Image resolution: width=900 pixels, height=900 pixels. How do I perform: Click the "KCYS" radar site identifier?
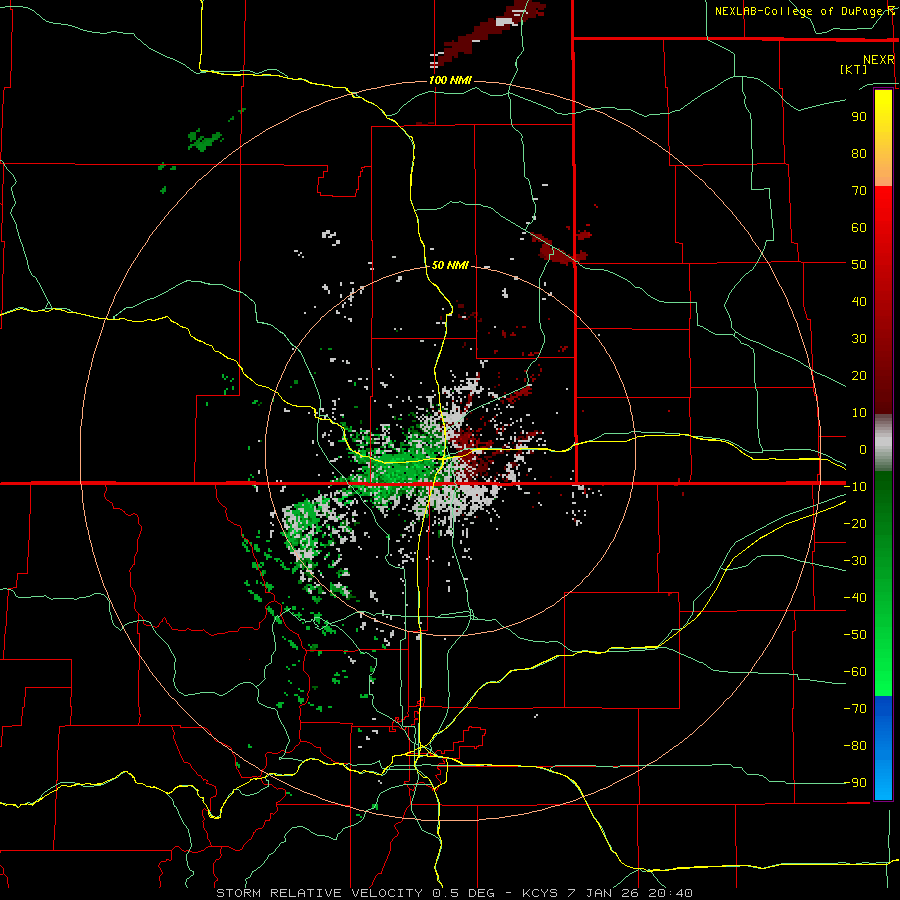tap(540, 893)
